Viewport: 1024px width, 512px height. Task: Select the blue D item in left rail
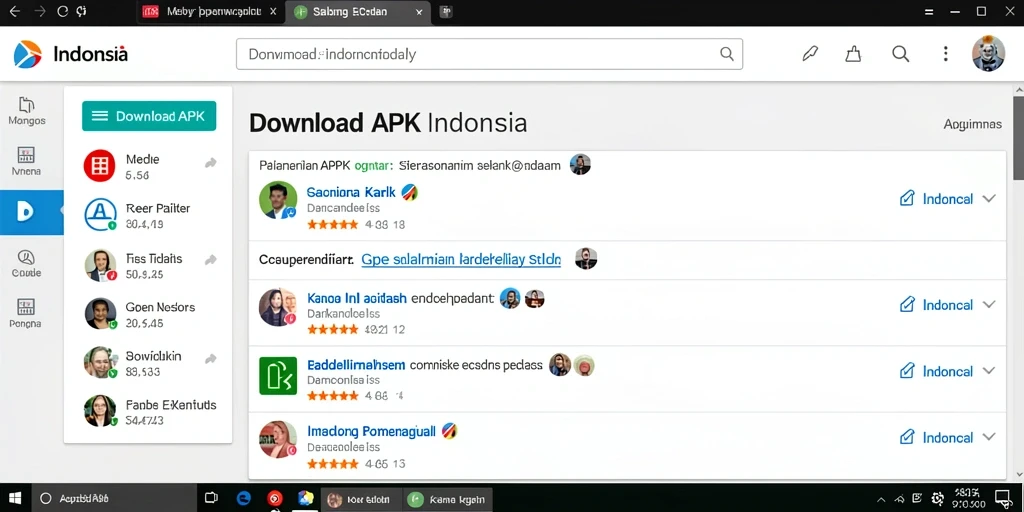coord(31,212)
